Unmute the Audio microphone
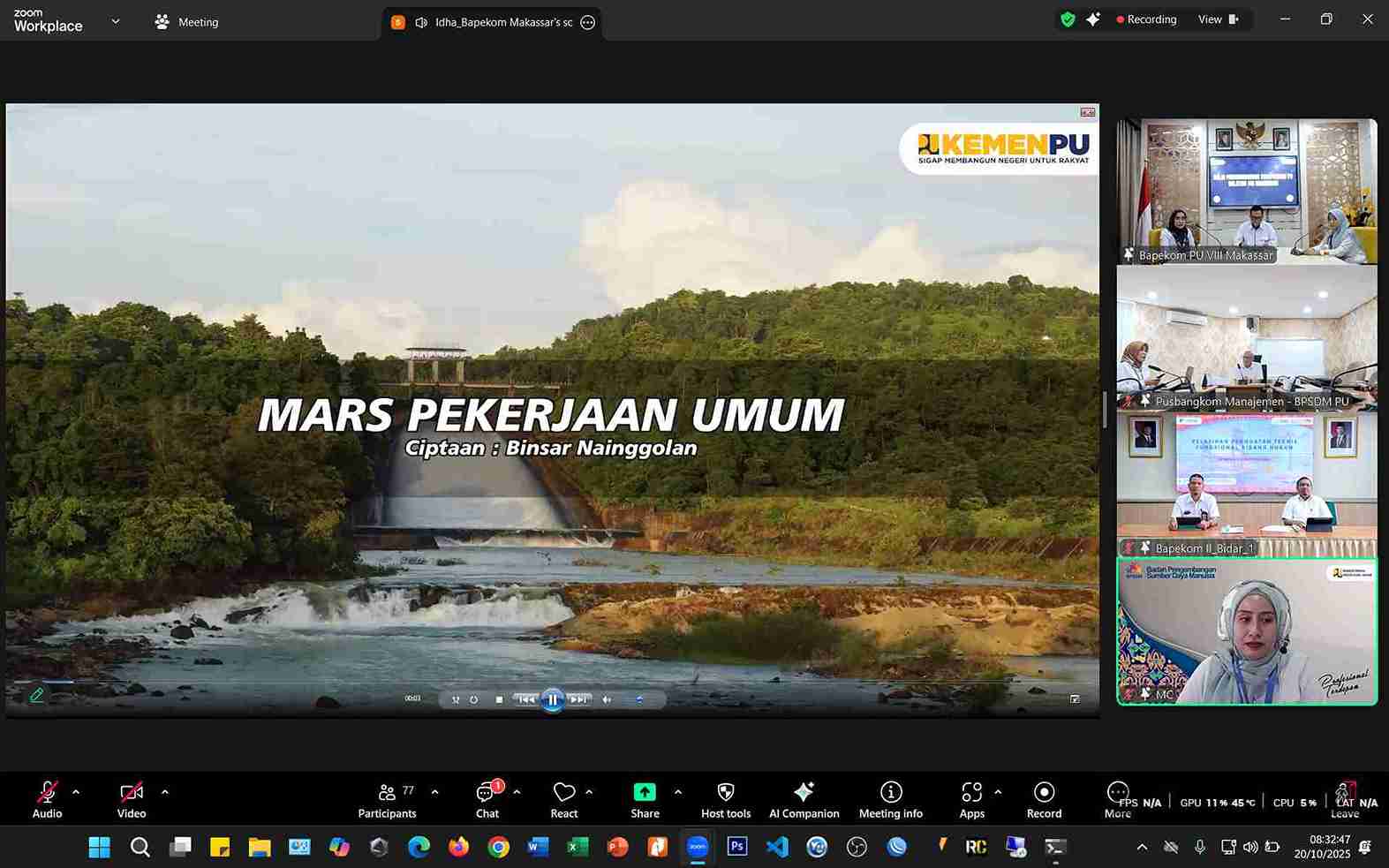The image size is (1389, 868). coord(48,800)
